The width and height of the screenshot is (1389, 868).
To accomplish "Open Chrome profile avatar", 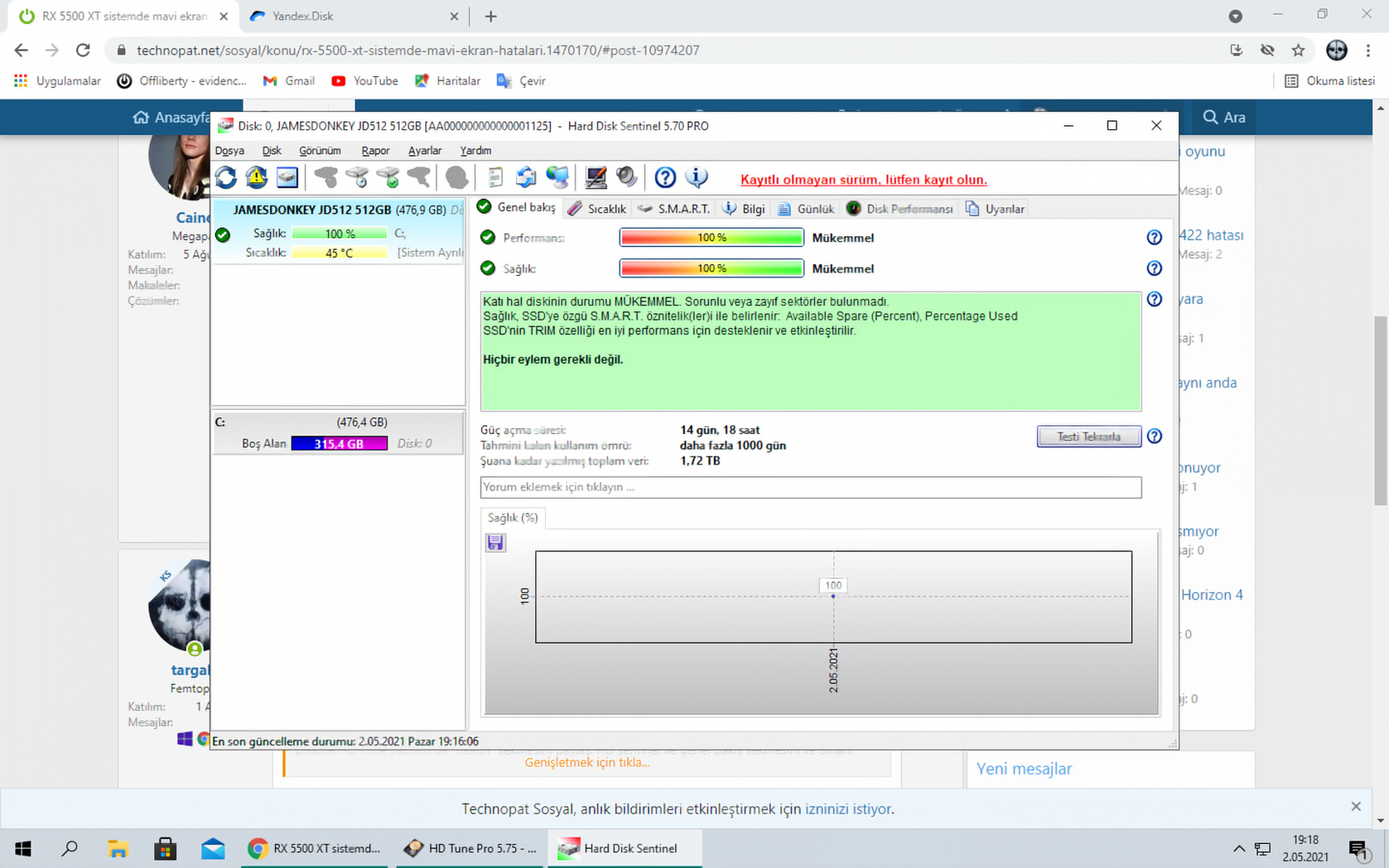I will coord(1337,50).
